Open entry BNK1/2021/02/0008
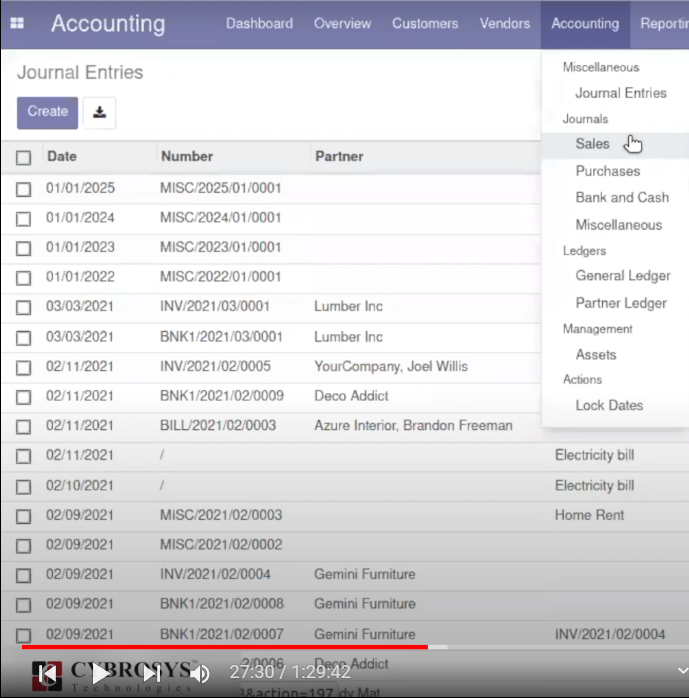Image resolution: width=689 pixels, height=698 pixels. 222,604
